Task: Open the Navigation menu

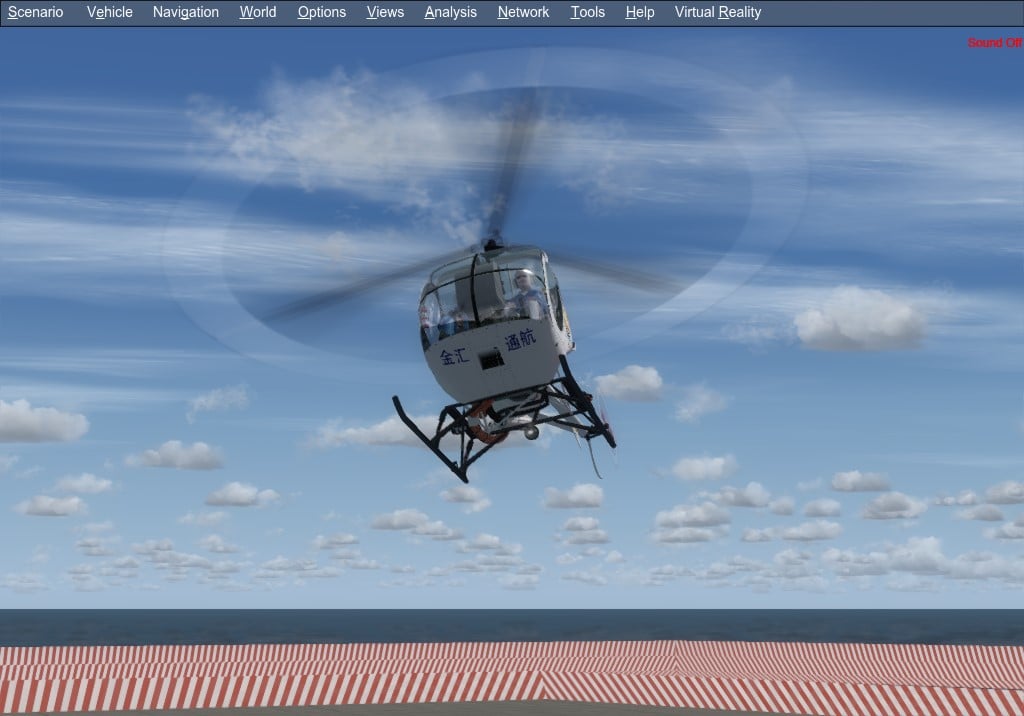Action: tap(185, 12)
